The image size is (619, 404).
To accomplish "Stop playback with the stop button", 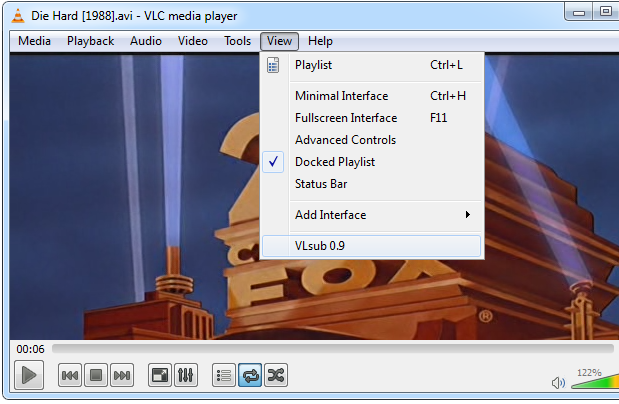I will pyautogui.click(x=96, y=375).
